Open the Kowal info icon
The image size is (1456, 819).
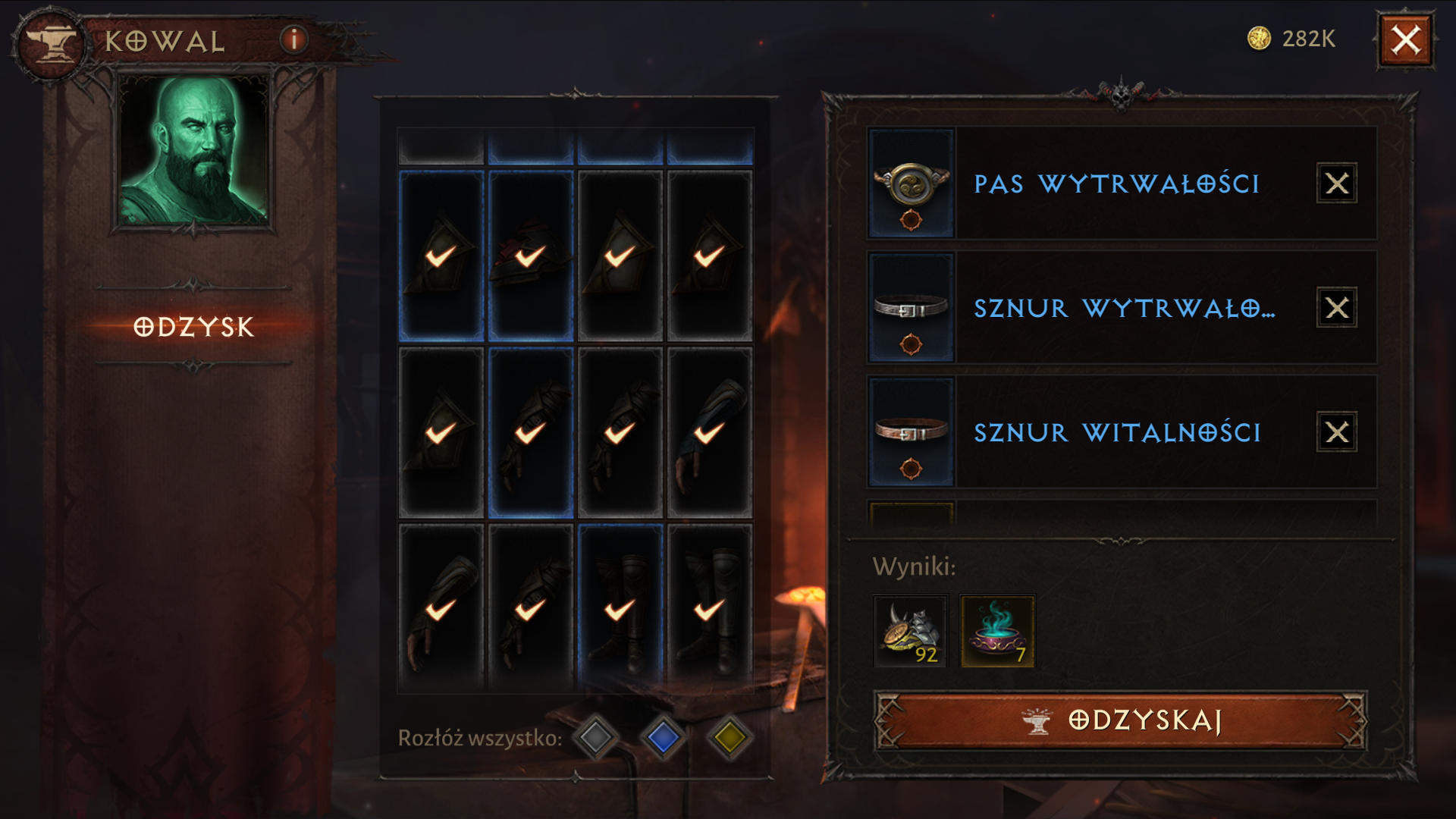click(294, 39)
